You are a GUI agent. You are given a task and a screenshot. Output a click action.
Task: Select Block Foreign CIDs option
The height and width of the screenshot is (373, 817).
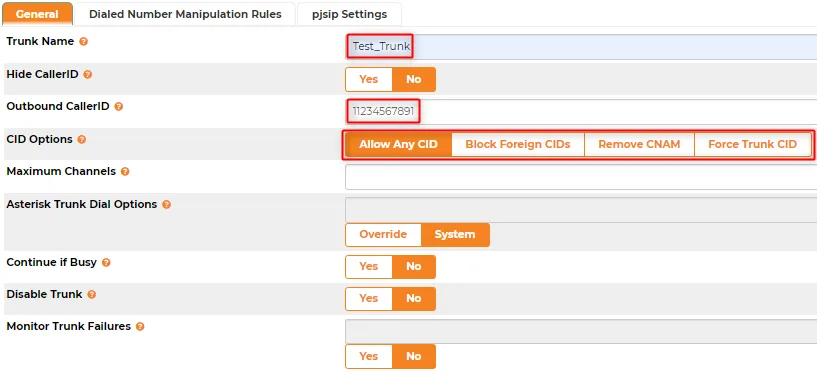pyautogui.click(x=518, y=144)
